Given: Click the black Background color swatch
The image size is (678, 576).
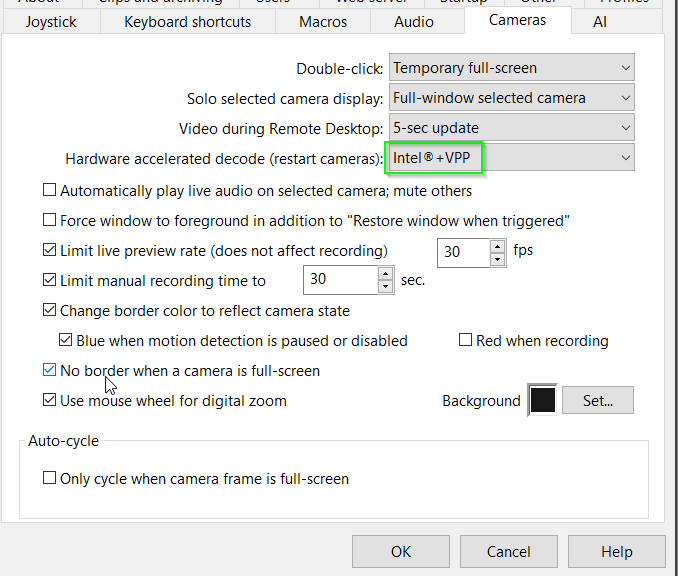Looking at the screenshot, I should click(543, 400).
